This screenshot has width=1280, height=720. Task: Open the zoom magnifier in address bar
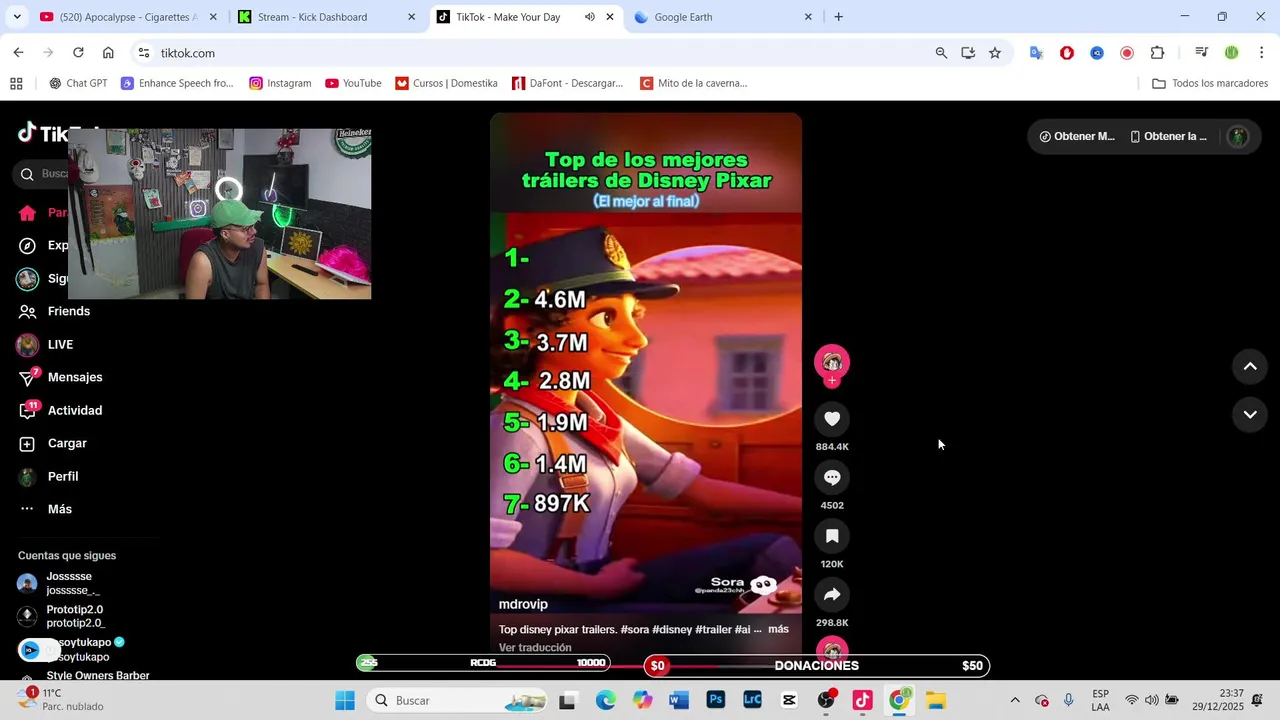941,53
